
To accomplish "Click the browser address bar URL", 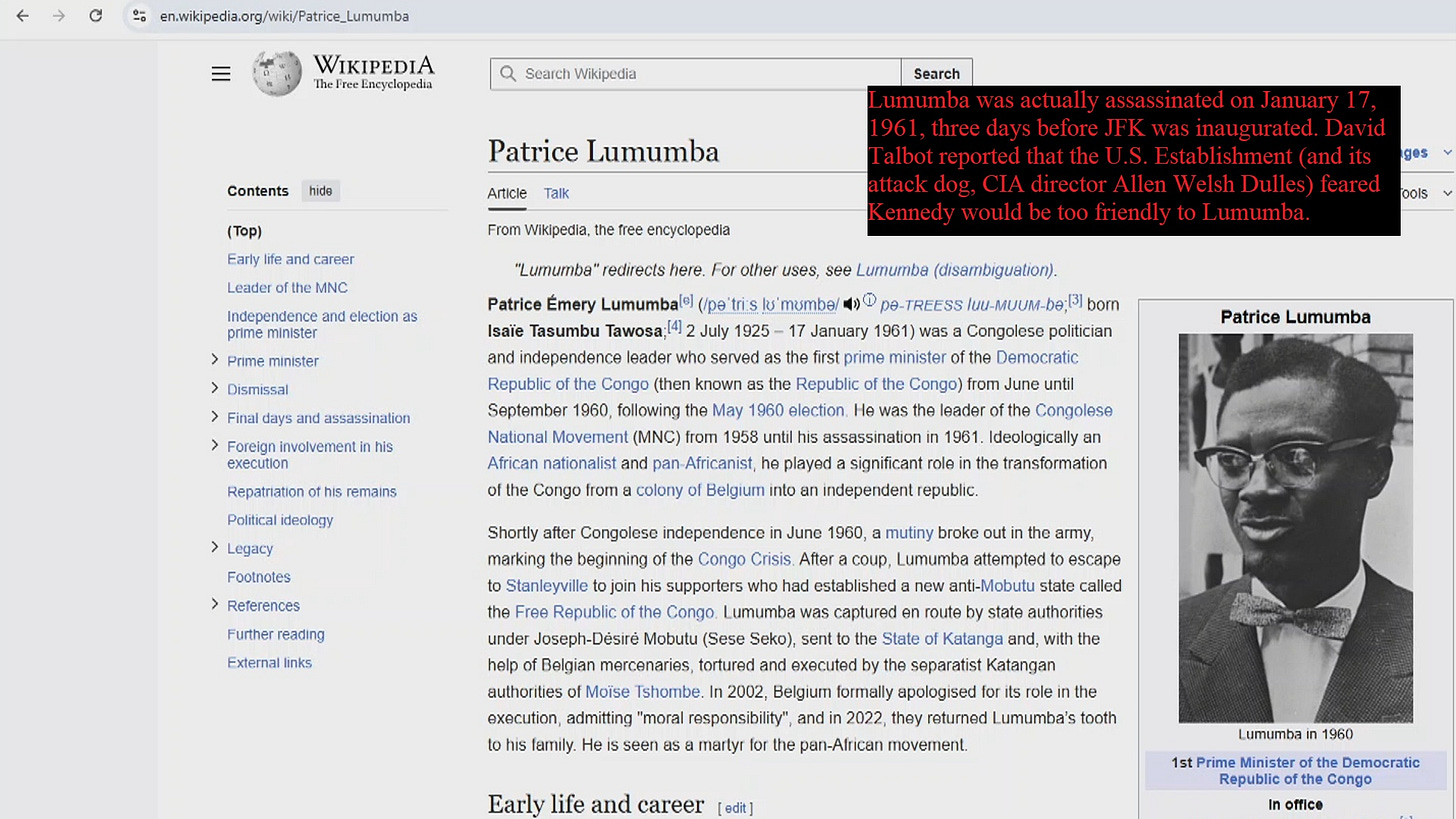I will click(x=284, y=16).
